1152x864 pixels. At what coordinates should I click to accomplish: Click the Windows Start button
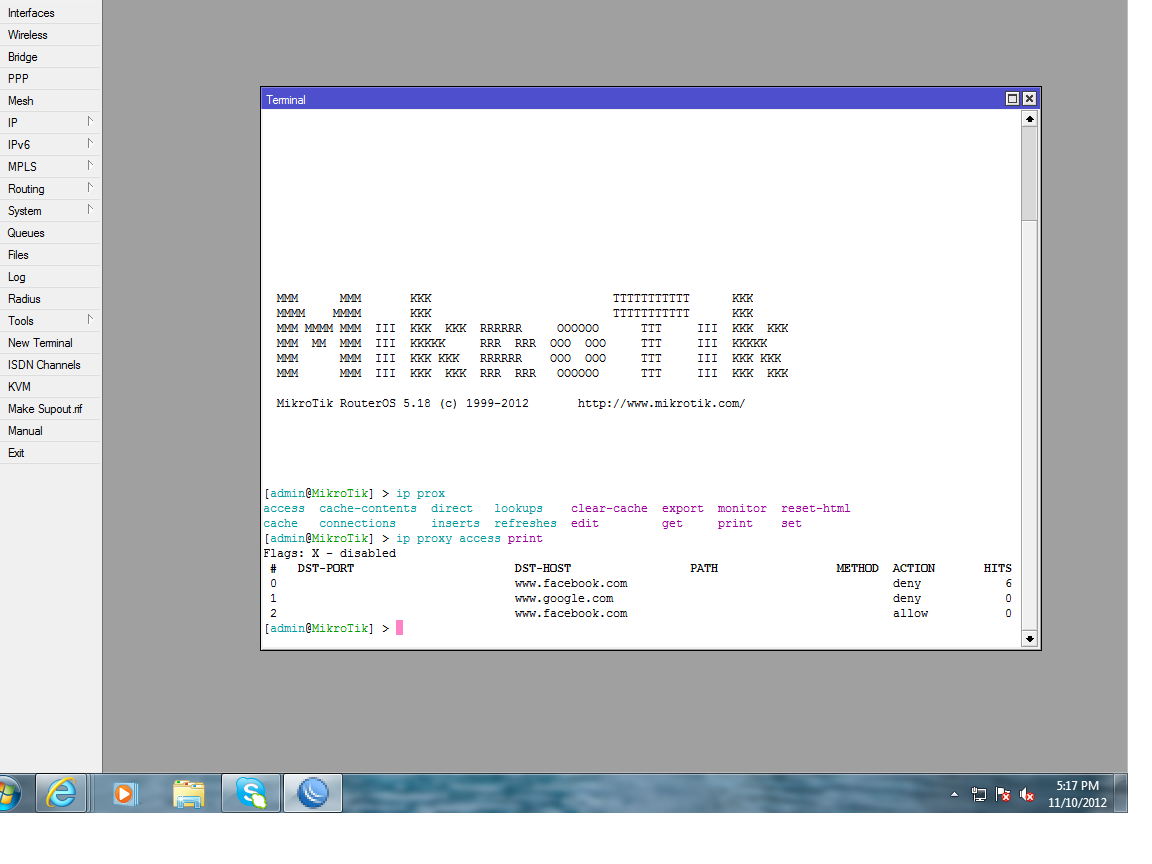pos(10,793)
